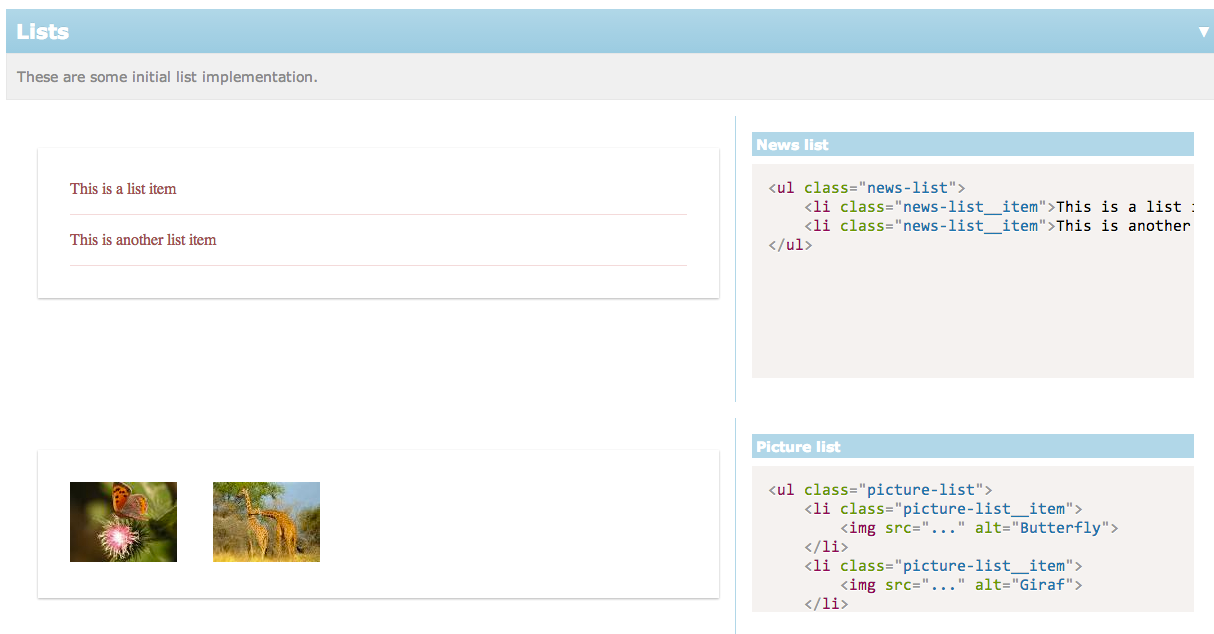Image resolution: width=1214 pixels, height=634 pixels.
Task: Click the description 'These are some initial list implementation.'
Action: [x=167, y=77]
